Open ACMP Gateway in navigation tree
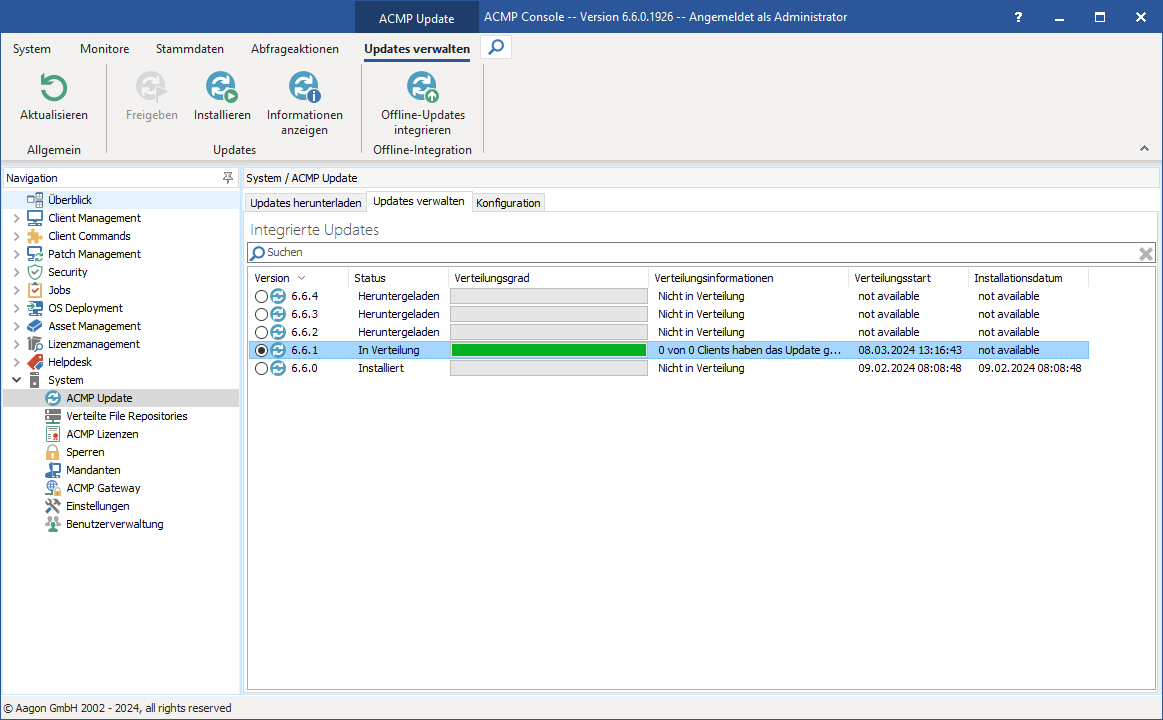 point(103,488)
